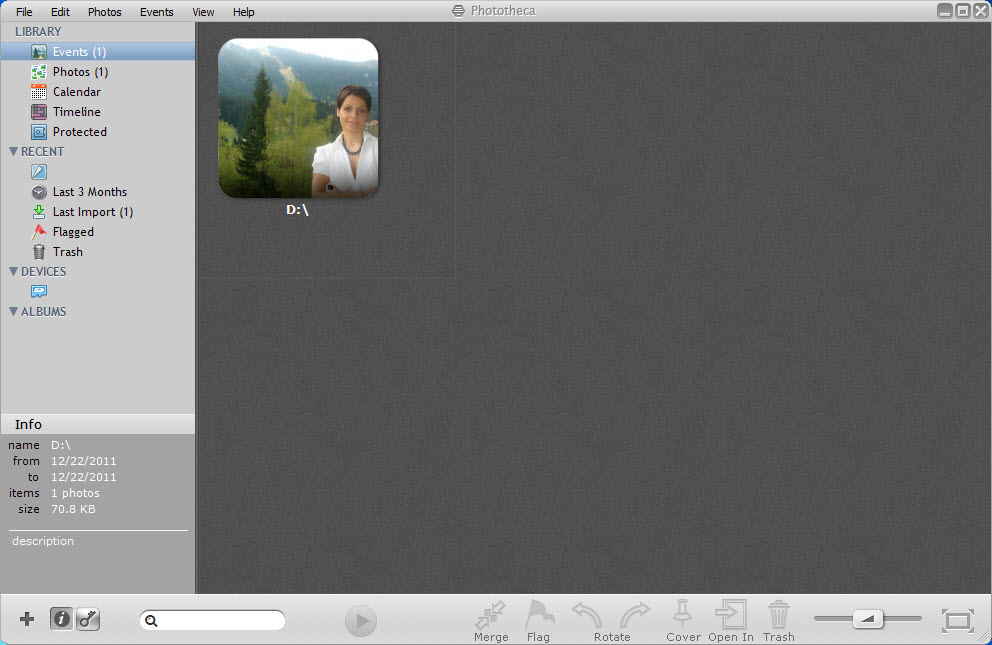Click the from date 12/22/2011
Viewport: 992px width, 645px height.
84,461
